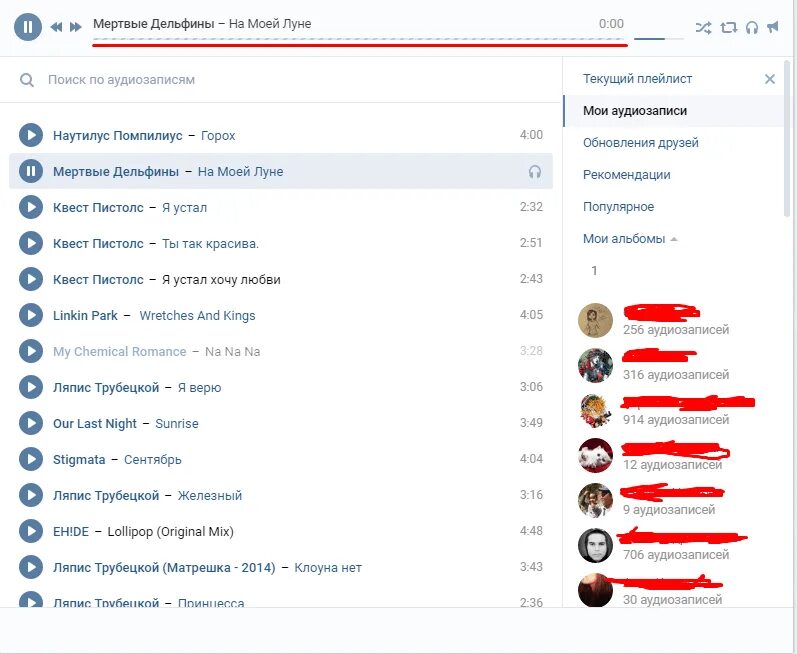Open friend with 256 аудиозаписей

coord(595,321)
